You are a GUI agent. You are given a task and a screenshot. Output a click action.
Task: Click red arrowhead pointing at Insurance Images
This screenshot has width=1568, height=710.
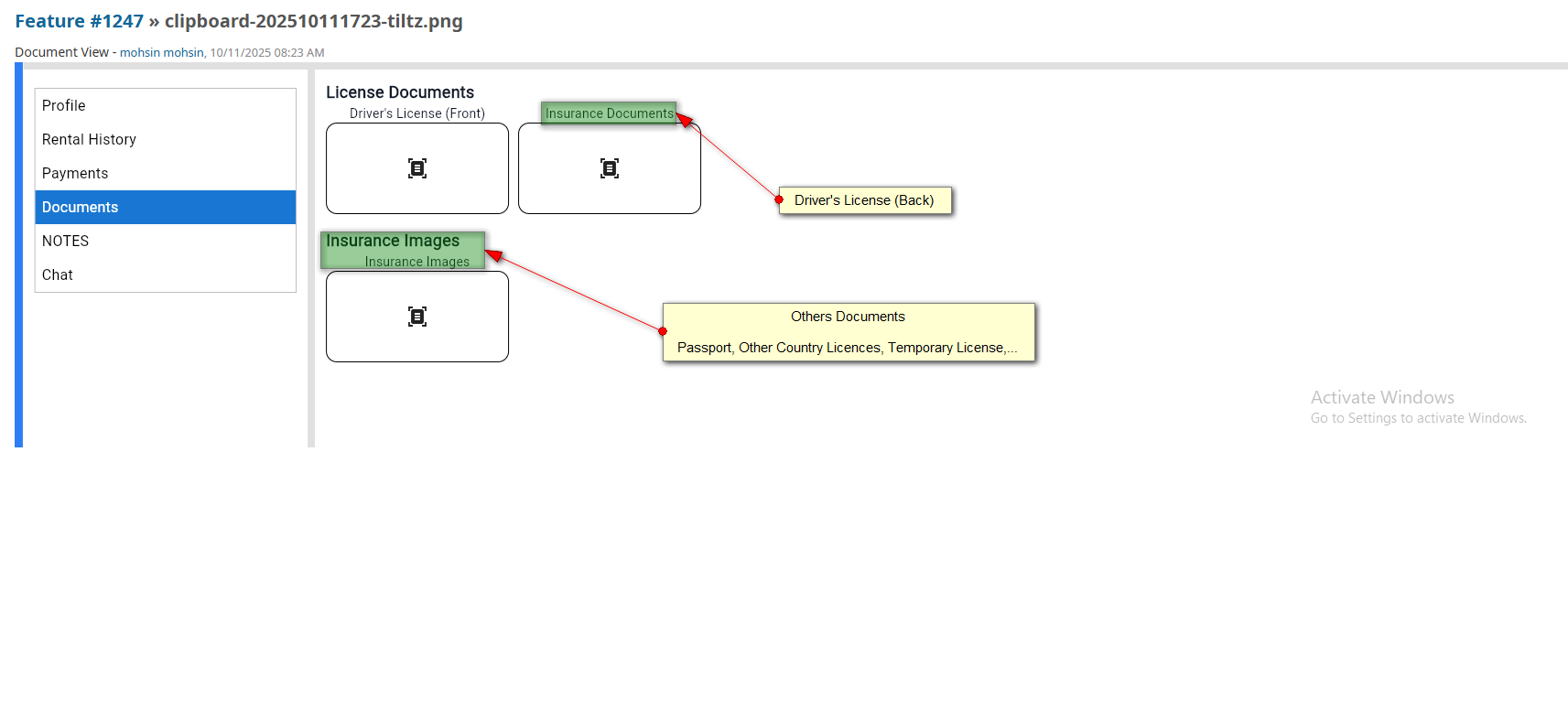coord(493,256)
